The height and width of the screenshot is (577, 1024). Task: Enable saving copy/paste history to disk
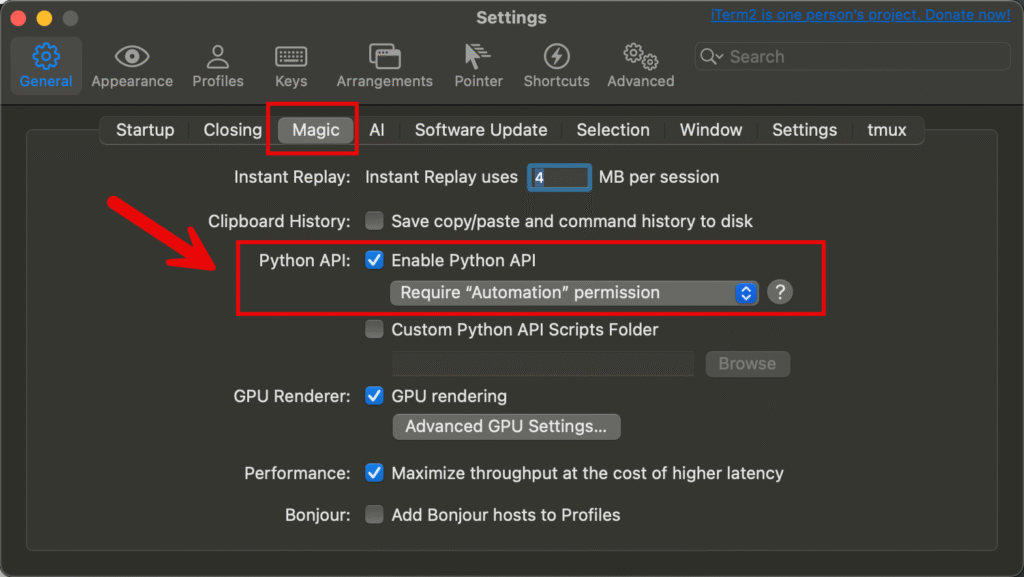coord(374,221)
